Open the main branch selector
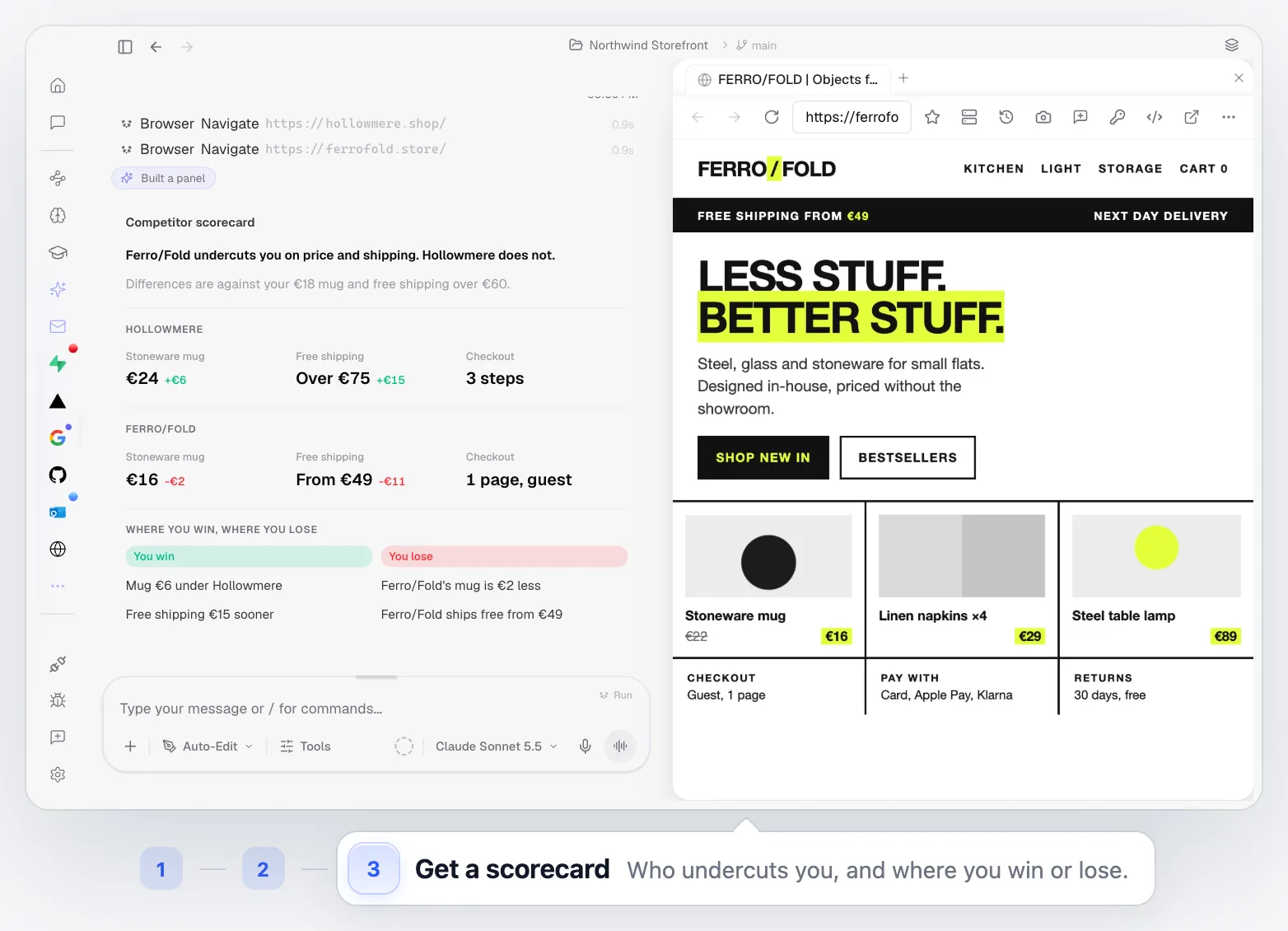 tap(757, 45)
